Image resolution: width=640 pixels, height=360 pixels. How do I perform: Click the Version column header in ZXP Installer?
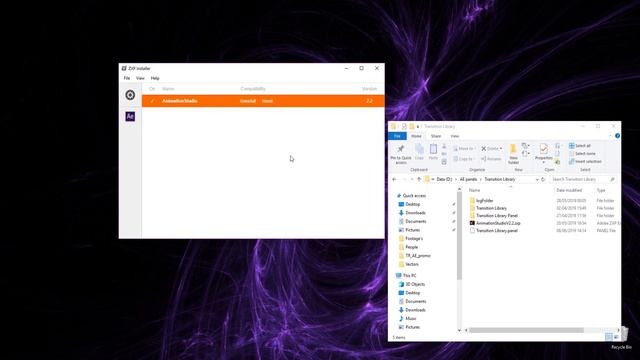tap(369, 89)
